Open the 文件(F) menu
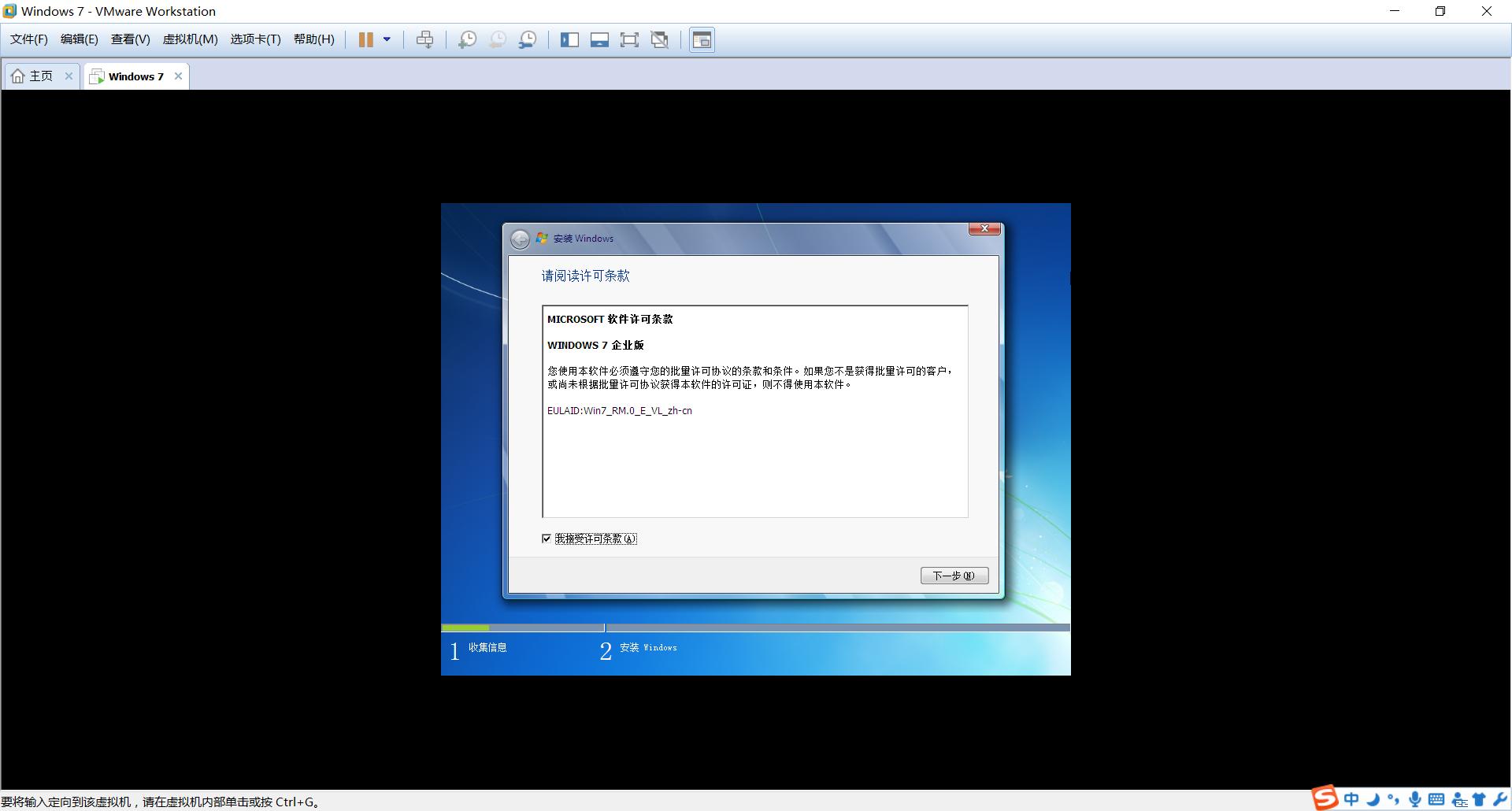This screenshot has height=811, width=1512. (x=28, y=39)
